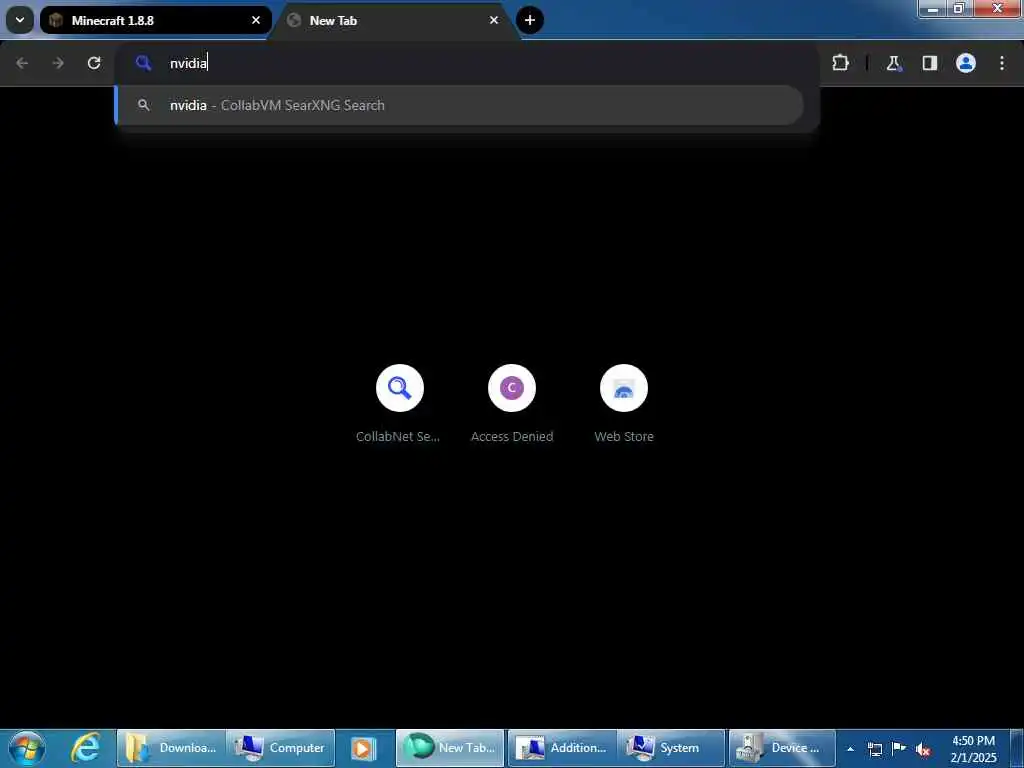Open network status tray icon
This screenshot has height=768, width=1024.
pyautogui.click(x=874, y=749)
